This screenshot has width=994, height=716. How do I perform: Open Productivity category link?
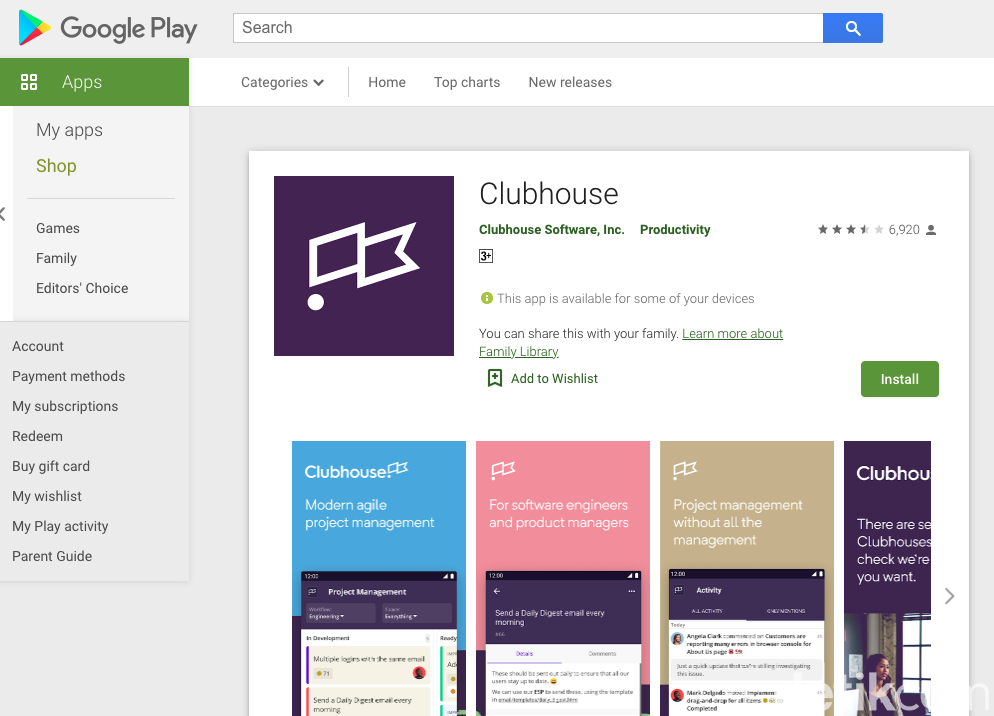coord(675,230)
